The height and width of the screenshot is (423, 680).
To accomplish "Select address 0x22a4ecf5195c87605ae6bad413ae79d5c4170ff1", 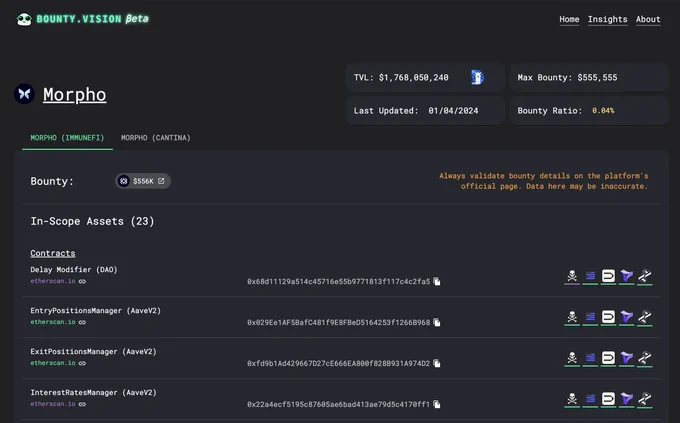I will (339, 404).
